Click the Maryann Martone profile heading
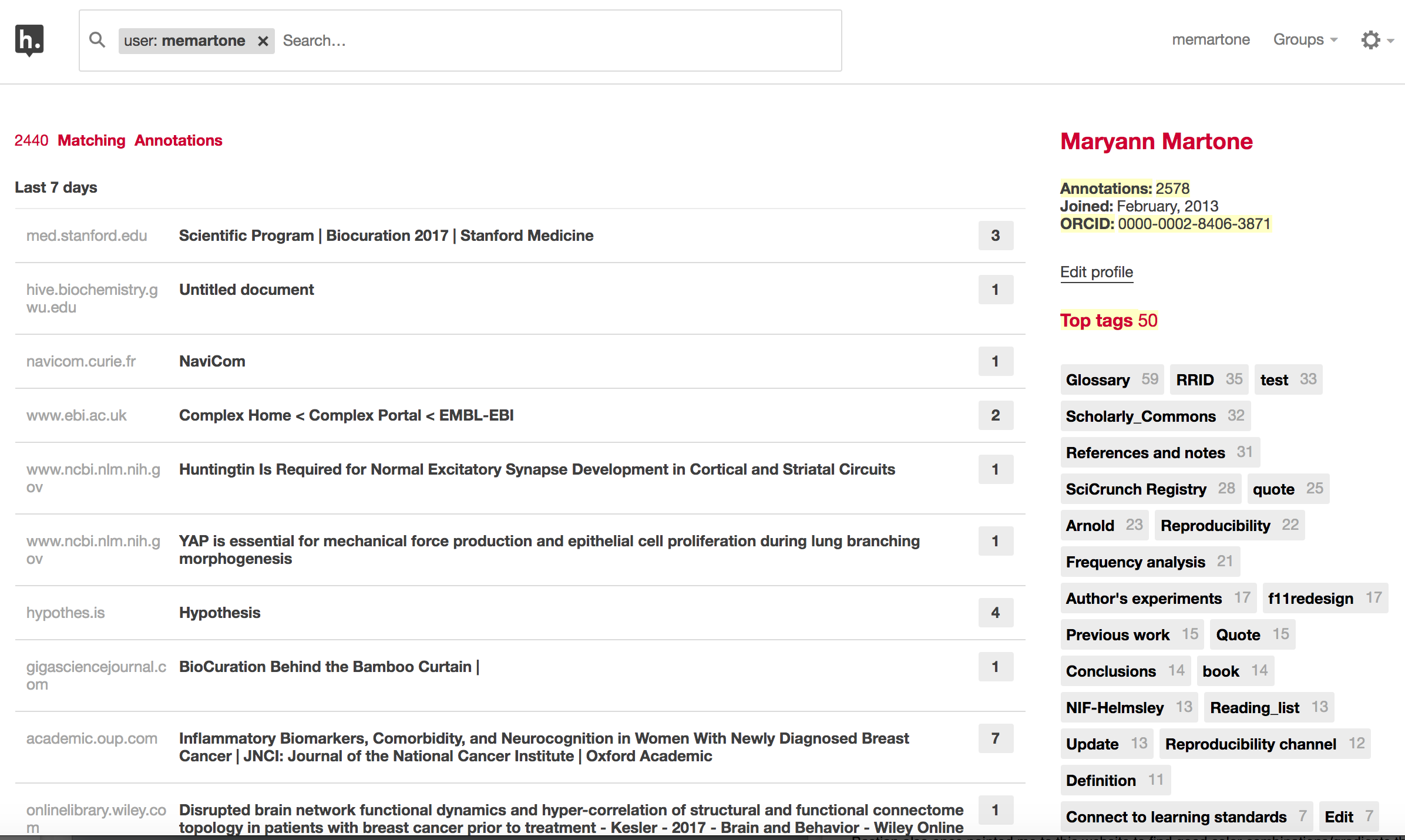1405x840 pixels. (1157, 142)
